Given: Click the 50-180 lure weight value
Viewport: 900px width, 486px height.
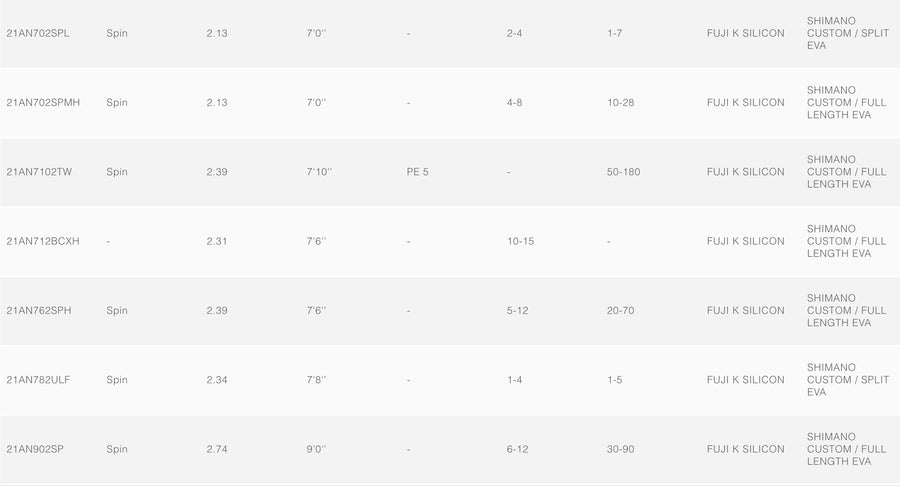Looking at the screenshot, I should [x=623, y=172].
